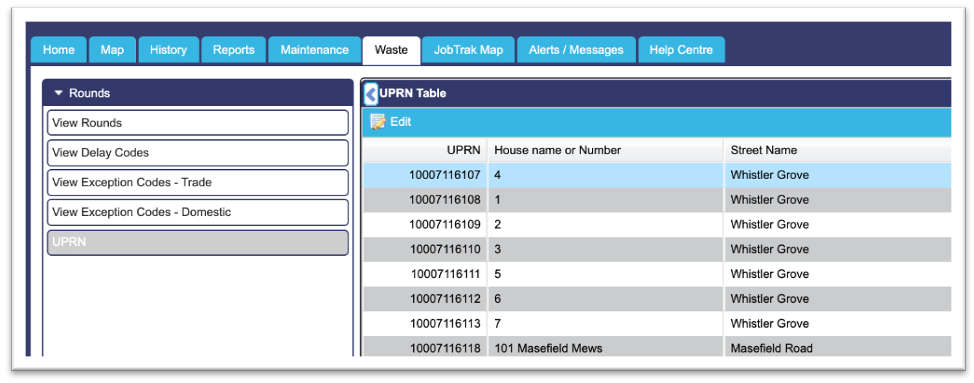Select UPRN cell 10007116108
Screen dimensions: 974x383
pyautogui.click(x=425, y=200)
